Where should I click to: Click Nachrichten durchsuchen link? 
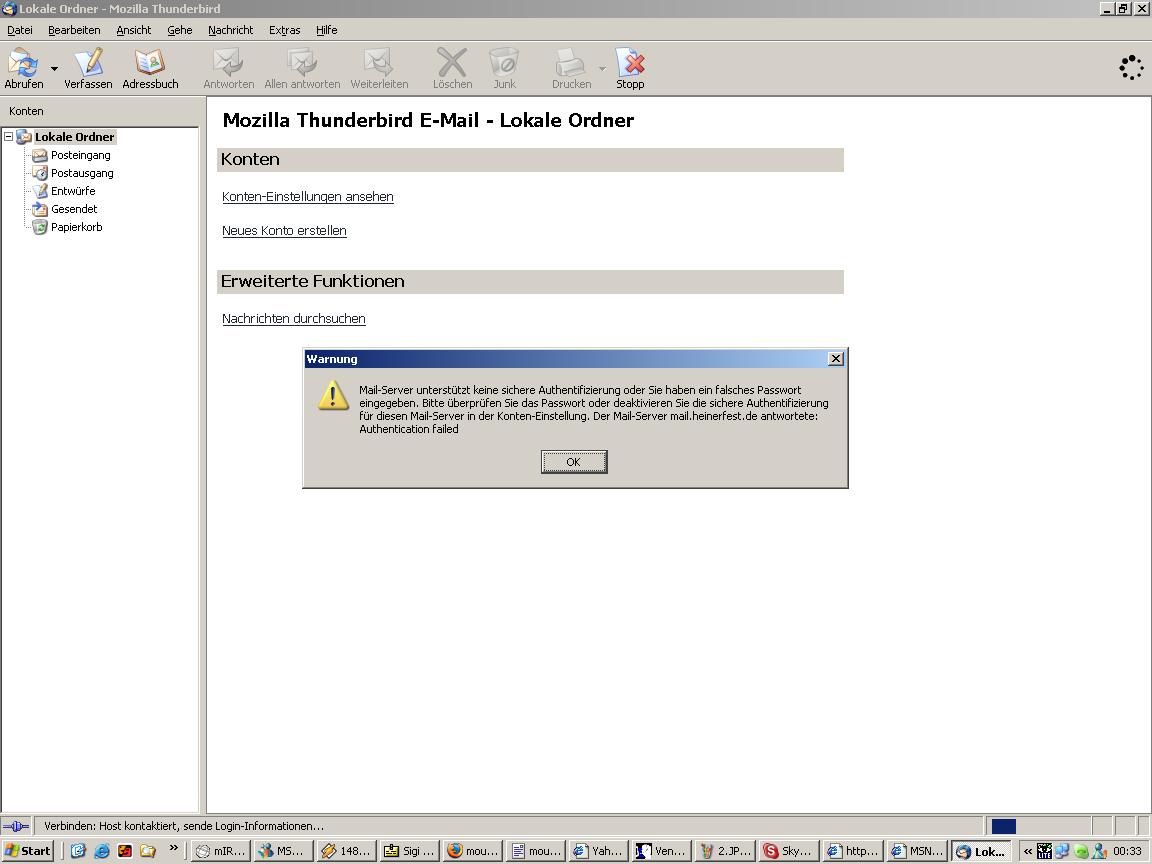[x=294, y=319]
